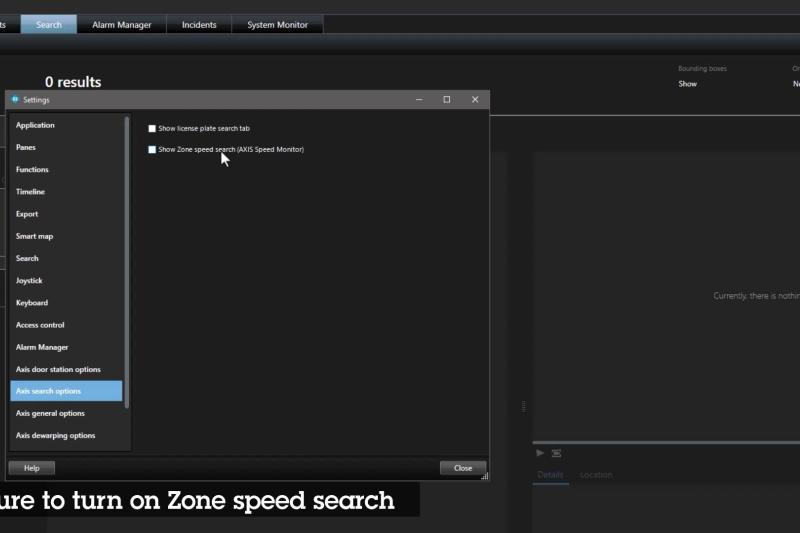Image resolution: width=800 pixels, height=533 pixels.
Task: Maximize the Settings dialog
Action: click(447, 100)
